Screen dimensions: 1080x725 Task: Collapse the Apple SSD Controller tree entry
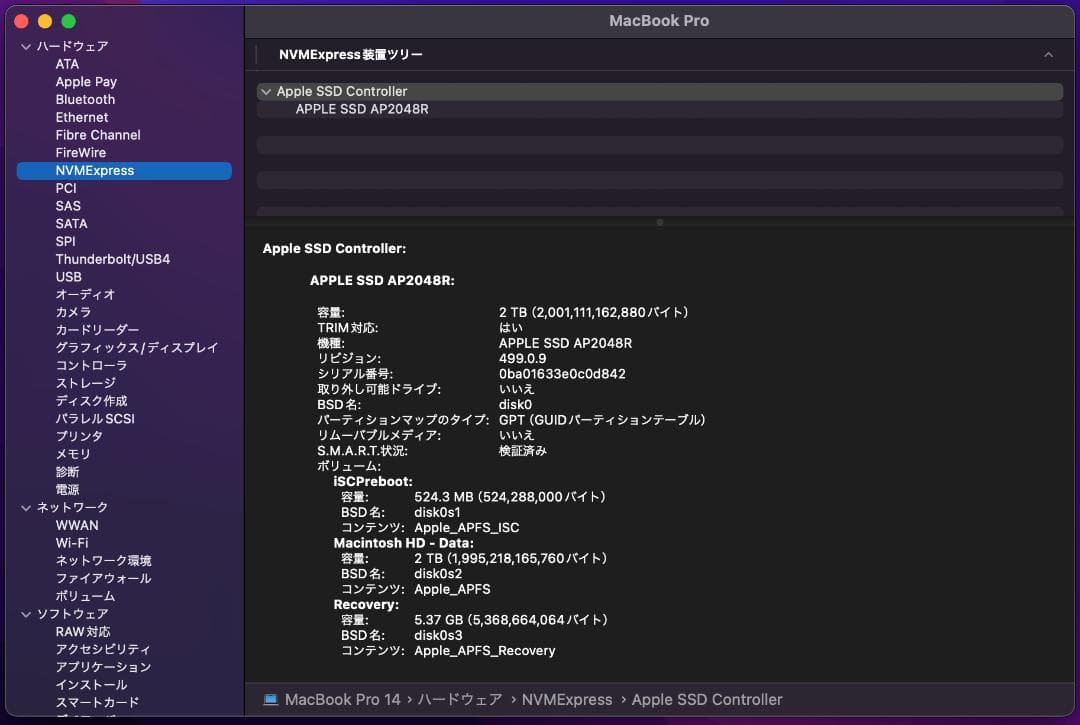(266, 91)
